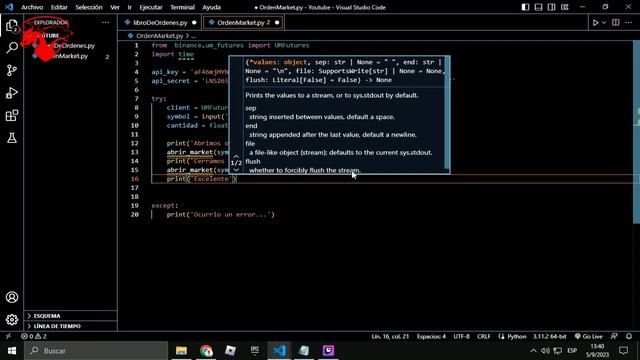Click OrdenMarket.py in the breadcrumb
This screenshot has width=640, height=360.
160,36
